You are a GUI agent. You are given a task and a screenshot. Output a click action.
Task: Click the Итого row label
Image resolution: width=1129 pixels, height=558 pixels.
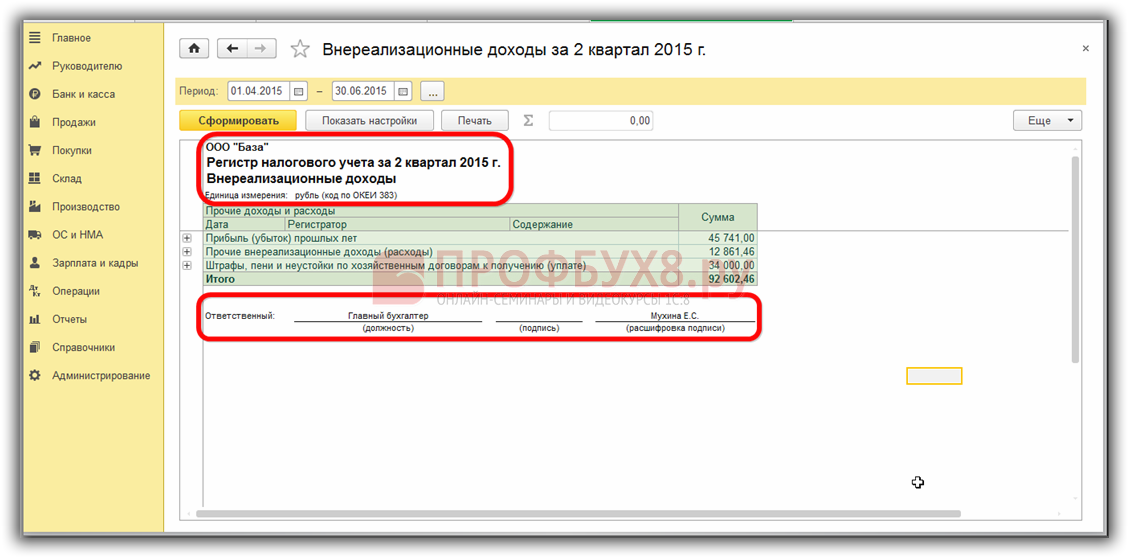pyautogui.click(x=220, y=279)
